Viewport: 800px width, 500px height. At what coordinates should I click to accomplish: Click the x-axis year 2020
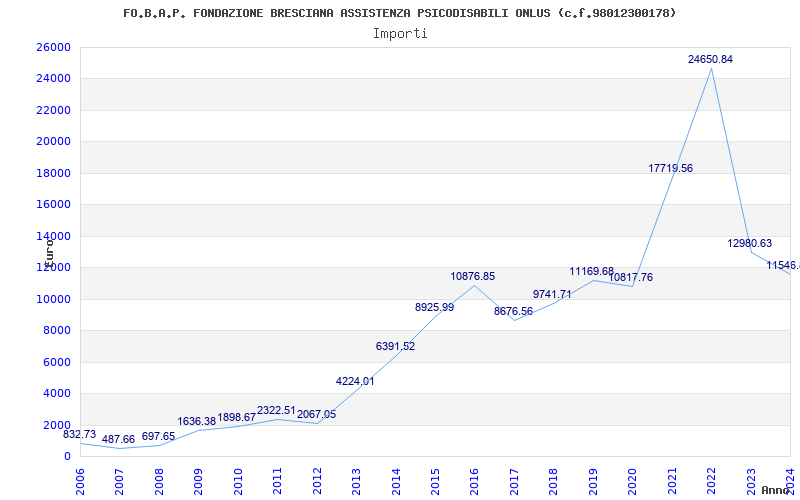(633, 480)
